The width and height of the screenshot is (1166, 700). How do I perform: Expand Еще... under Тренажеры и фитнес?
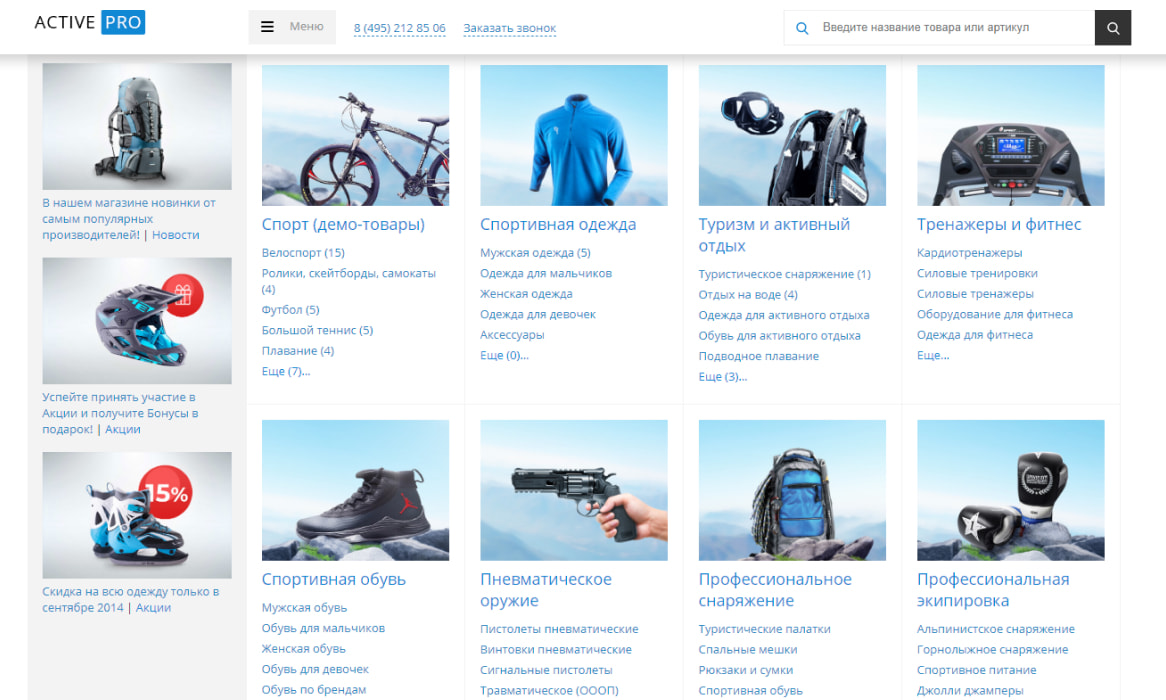[932, 355]
